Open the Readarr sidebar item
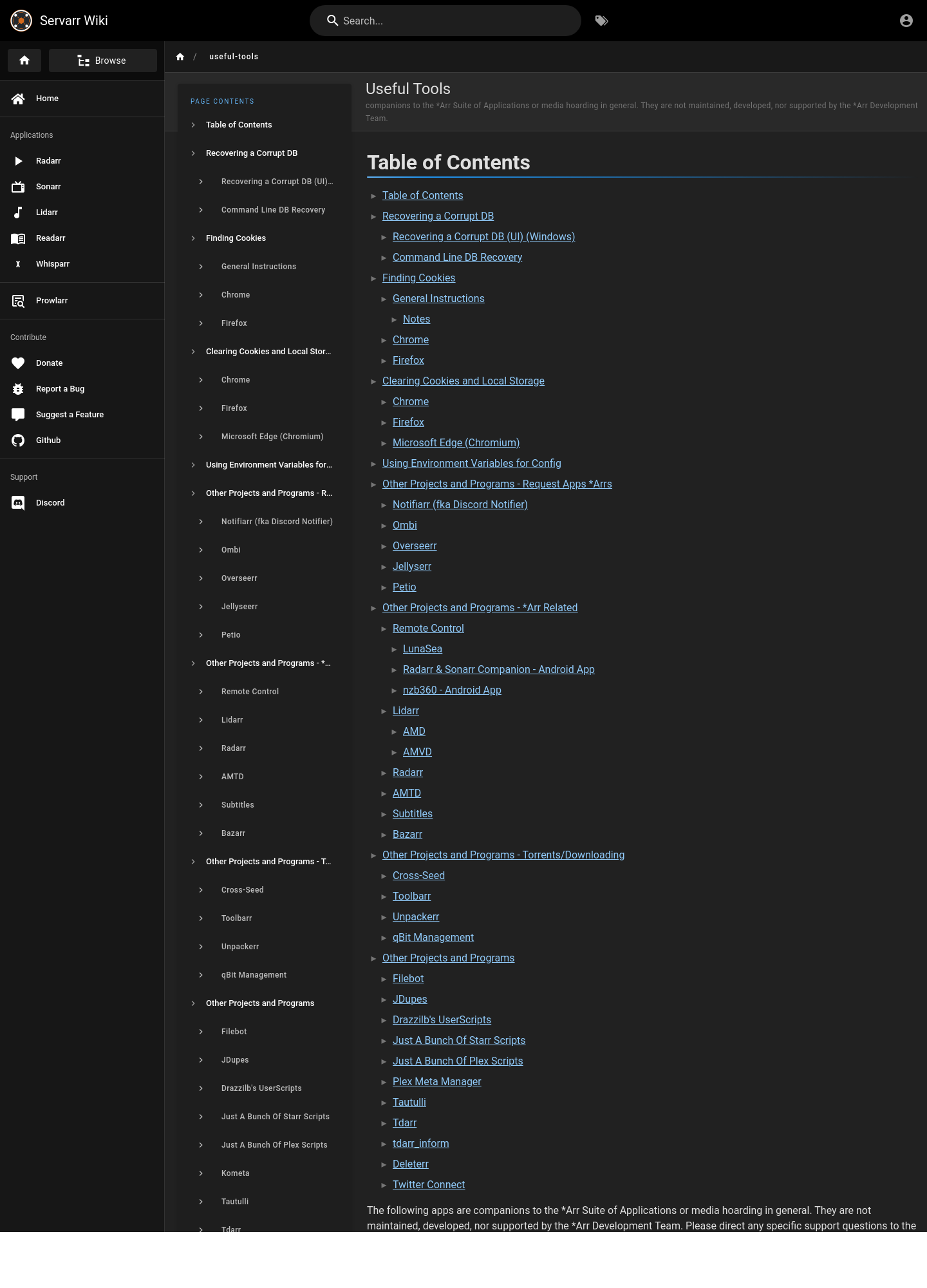 [82, 238]
